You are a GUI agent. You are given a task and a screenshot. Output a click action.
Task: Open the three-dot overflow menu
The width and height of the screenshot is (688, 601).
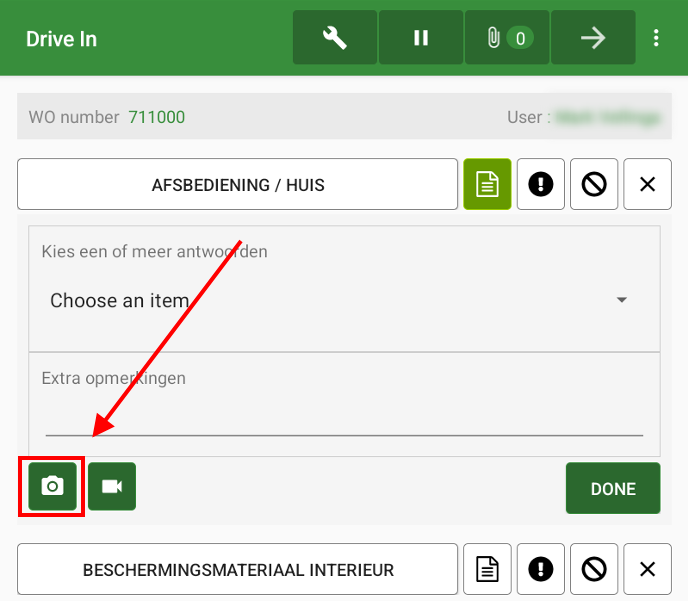tap(656, 38)
